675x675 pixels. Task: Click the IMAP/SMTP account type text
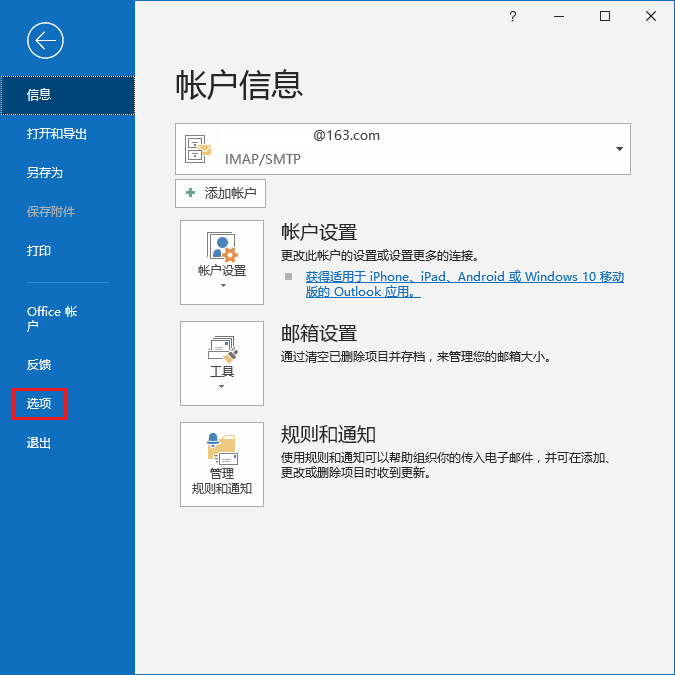click(x=263, y=159)
